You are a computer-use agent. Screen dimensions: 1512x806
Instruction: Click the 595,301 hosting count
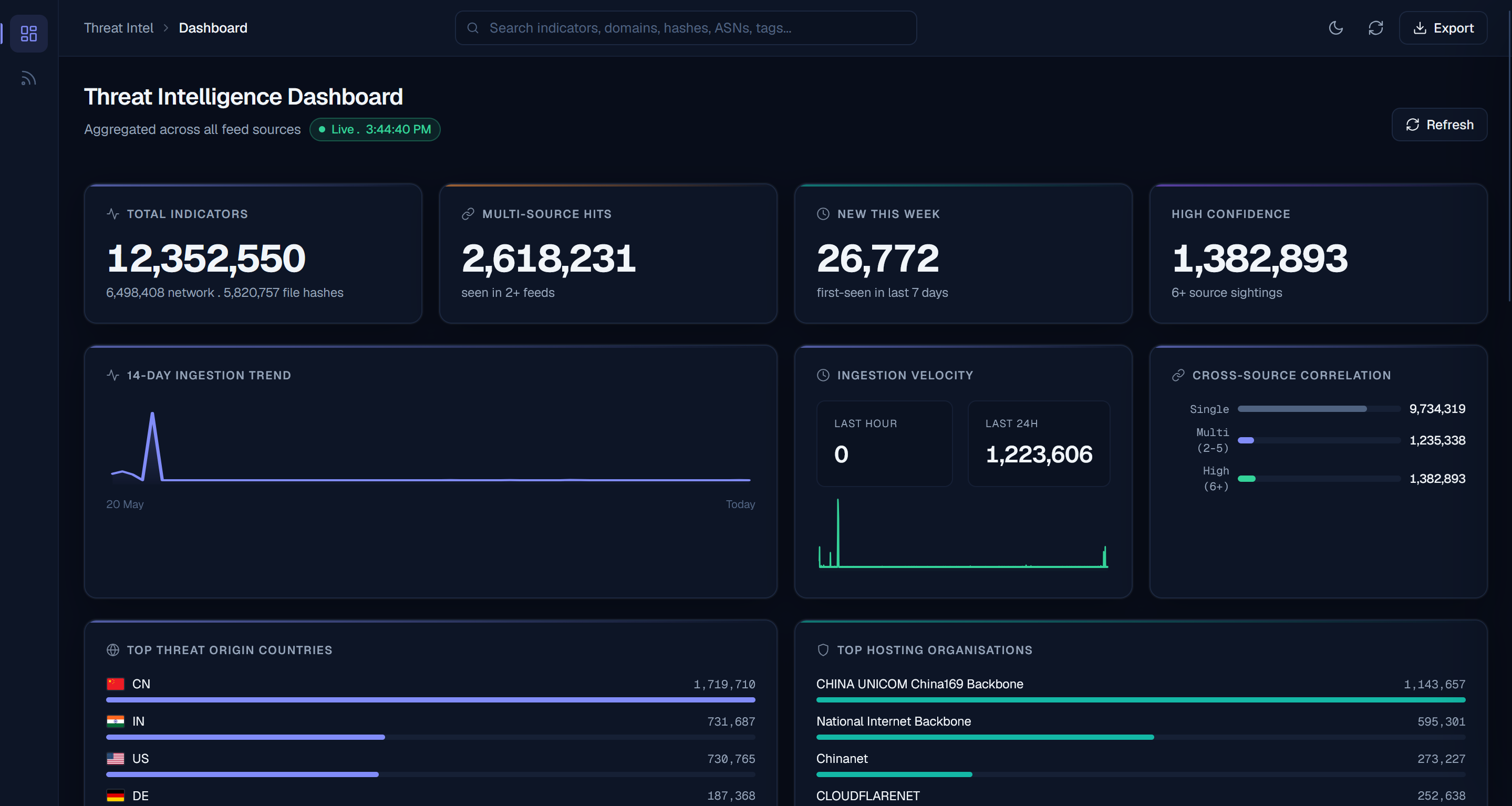[1441, 721]
